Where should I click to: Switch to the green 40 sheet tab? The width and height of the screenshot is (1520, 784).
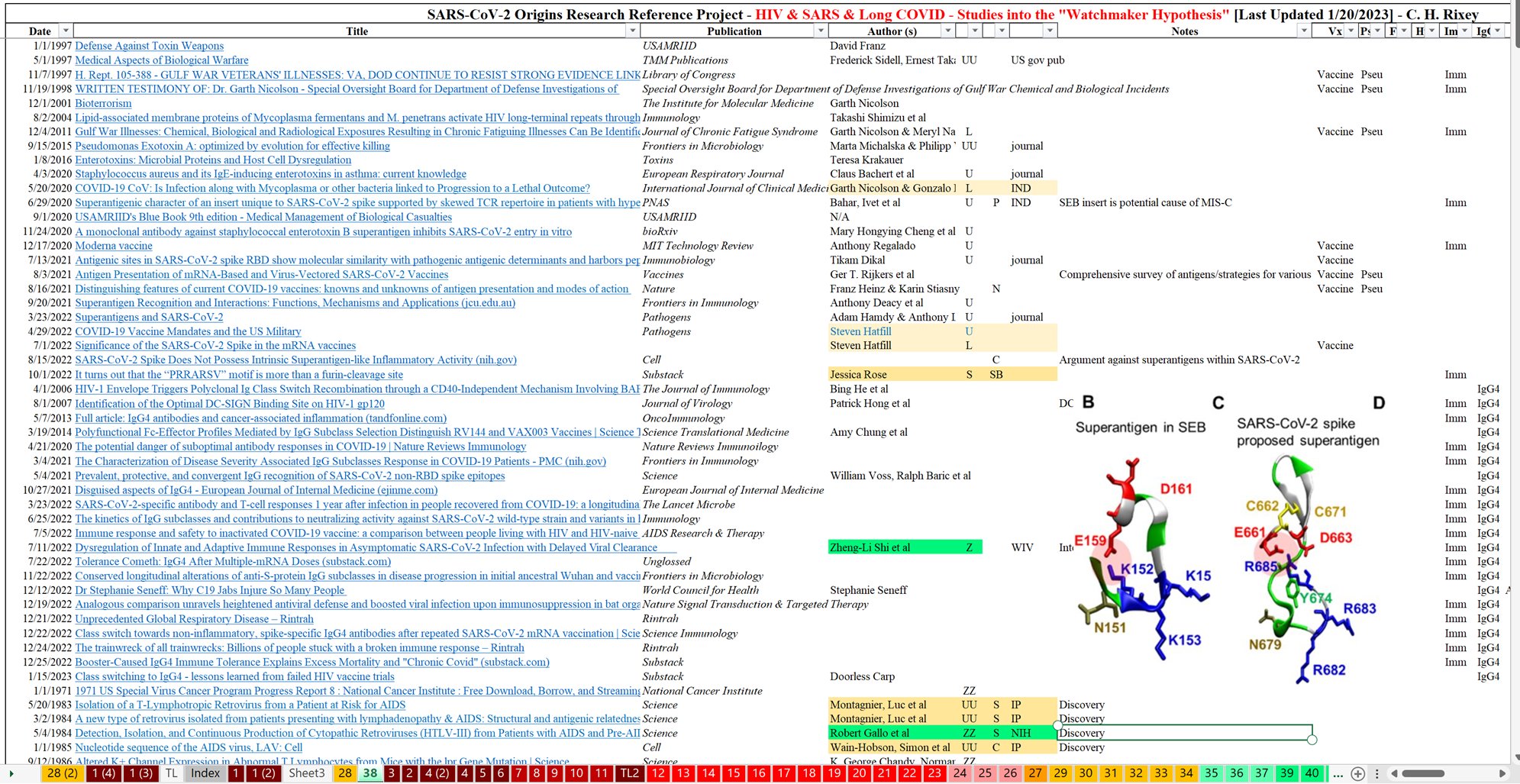pyautogui.click(x=1312, y=773)
